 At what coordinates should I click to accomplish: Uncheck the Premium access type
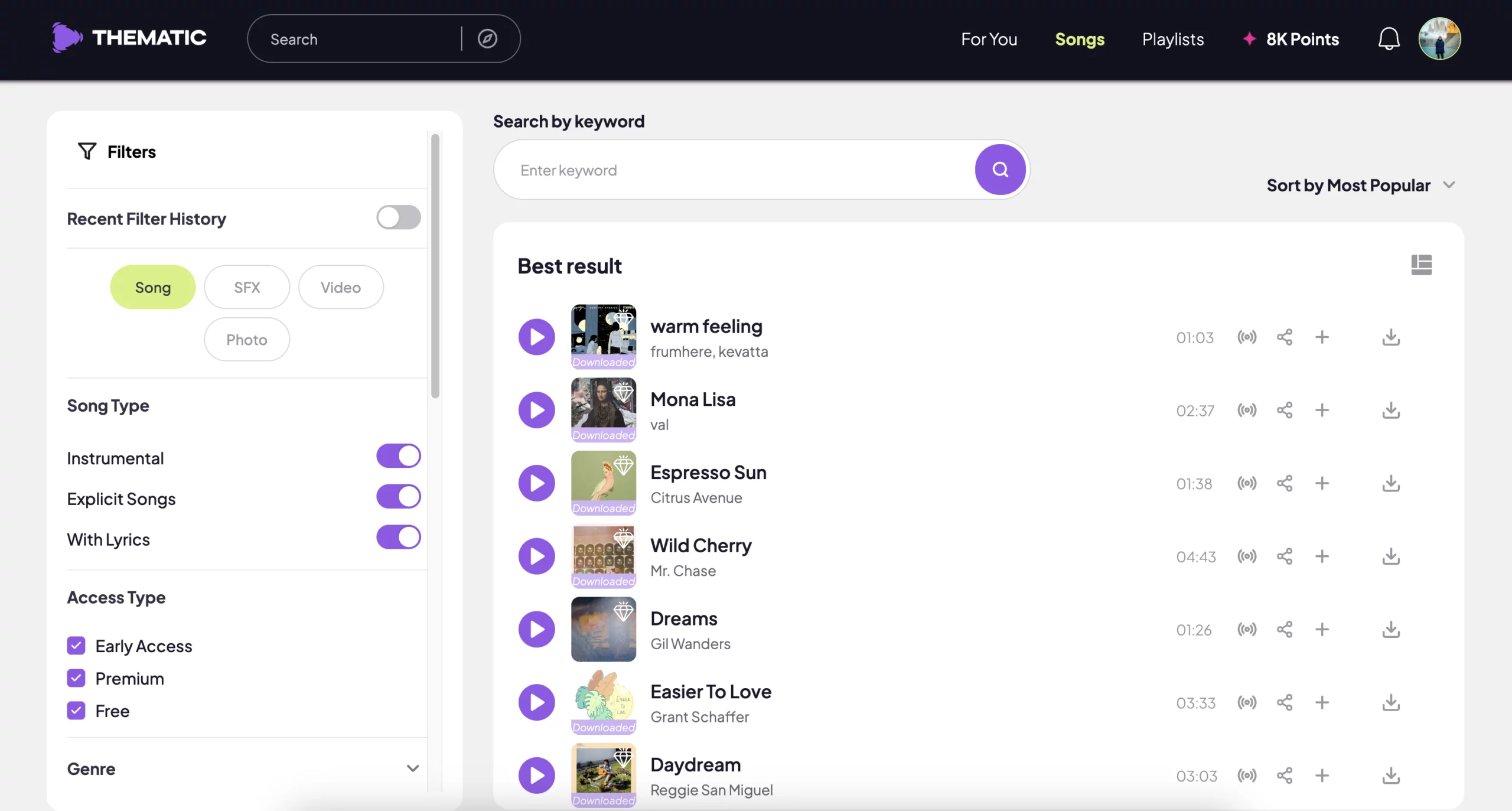point(76,678)
